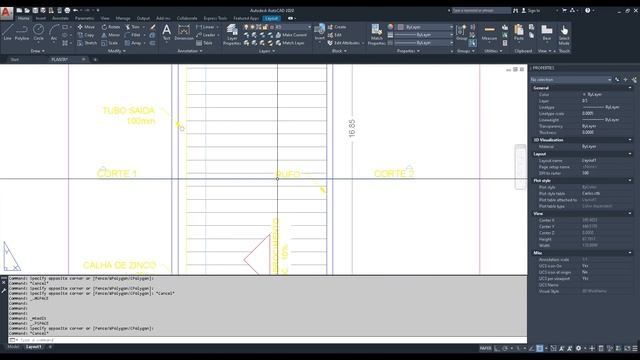This screenshot has width=640, height=360.
Task: Click the Paste clipboard tool
Action: (519, 32)
